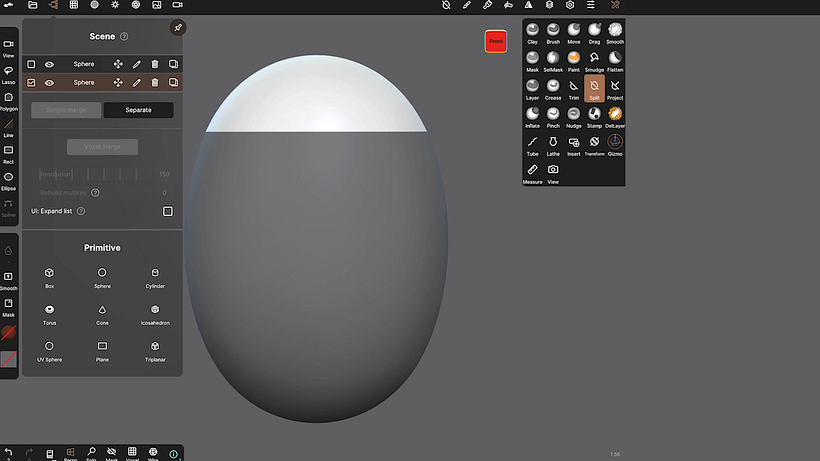Screen dimensions: 820x461
Task: Toggle Voxel option in bottom bar
Action: coord(132,453)
